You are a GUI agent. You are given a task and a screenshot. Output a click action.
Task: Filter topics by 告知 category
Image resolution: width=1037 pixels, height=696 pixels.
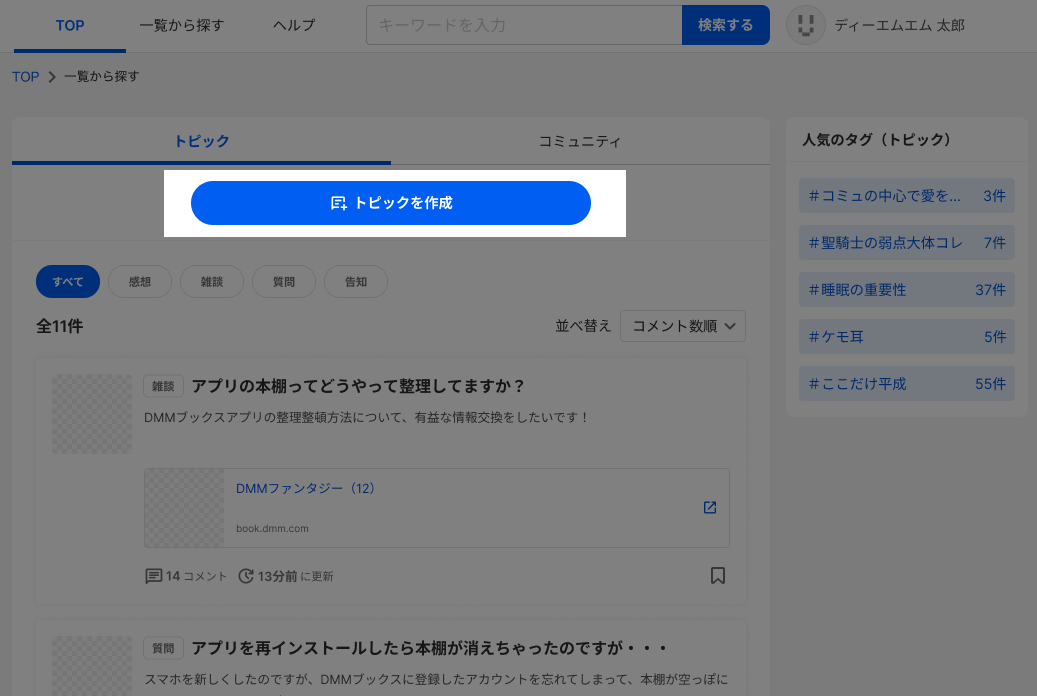[356, 282]
